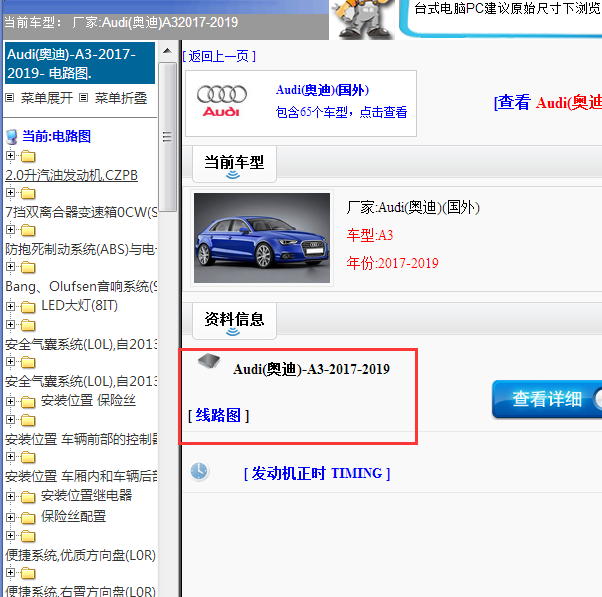The height and width of the screenshot is (597, 602).
Task: Expand the 2.0升汽油发动机,CZPB node
Action: click(10, 156)
